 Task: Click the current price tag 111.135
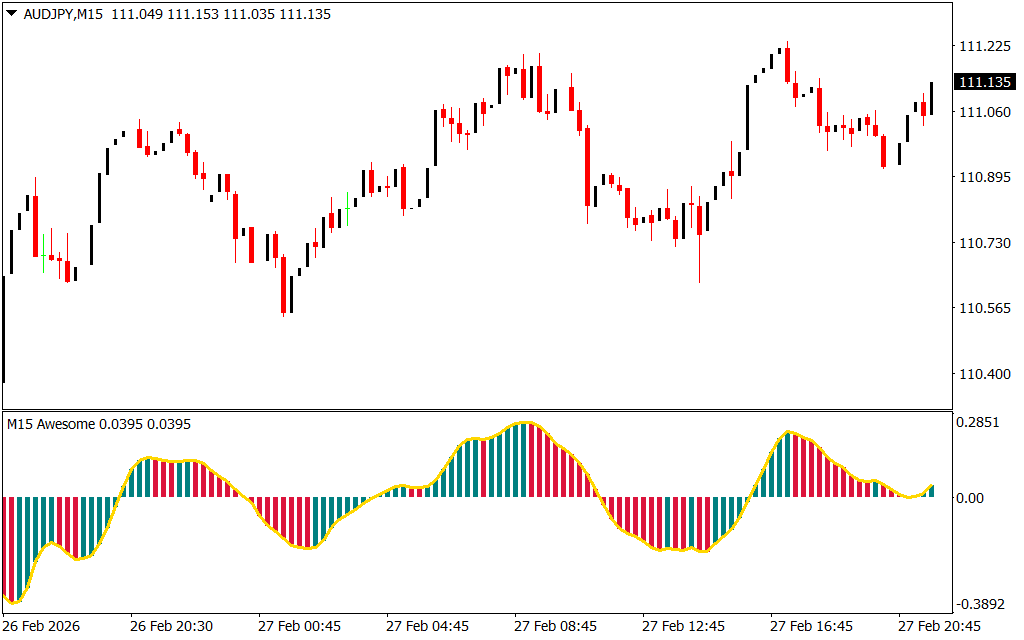(x=982, y=82)
